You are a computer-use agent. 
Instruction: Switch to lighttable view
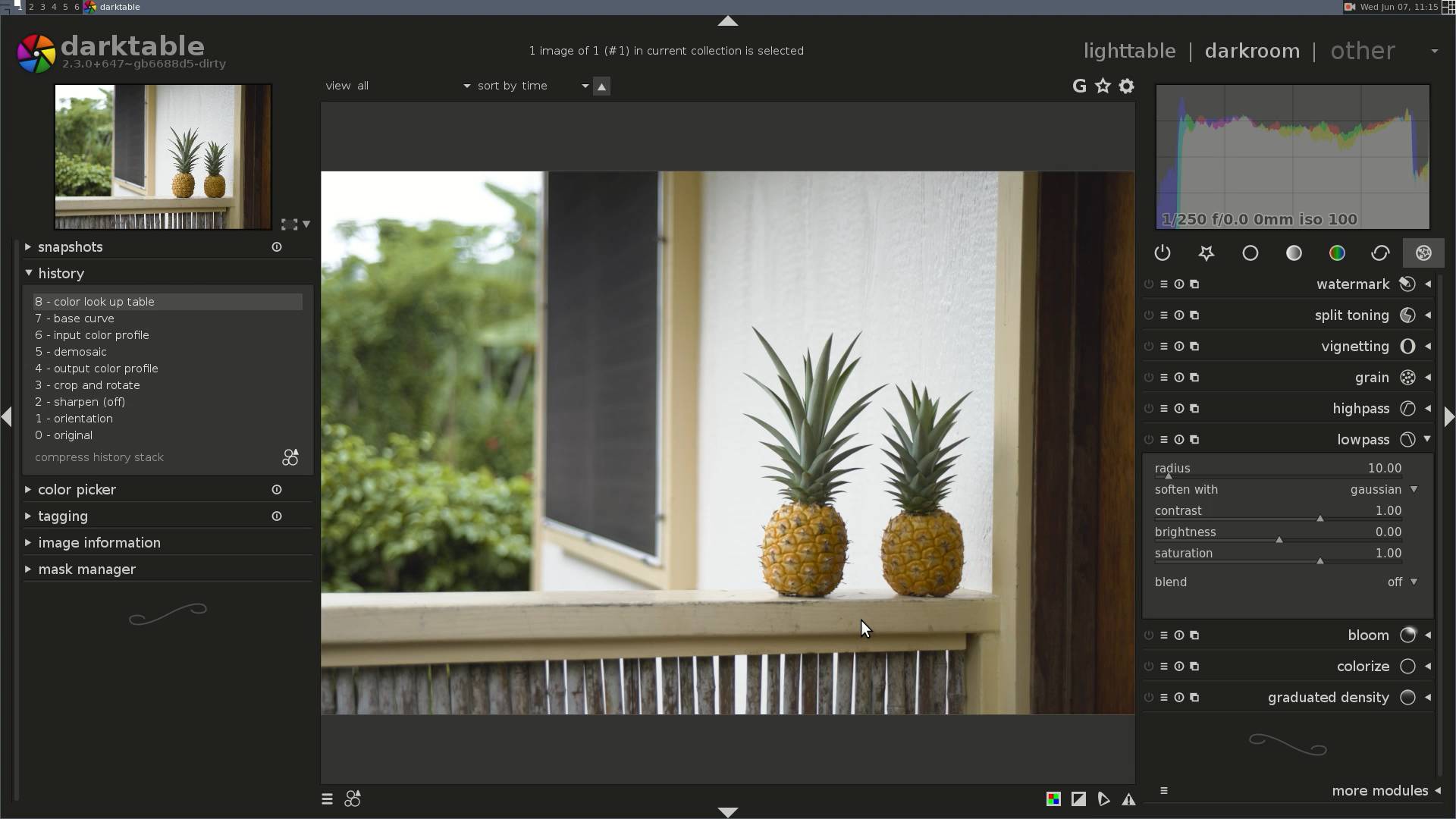(x=1129, y=51)
